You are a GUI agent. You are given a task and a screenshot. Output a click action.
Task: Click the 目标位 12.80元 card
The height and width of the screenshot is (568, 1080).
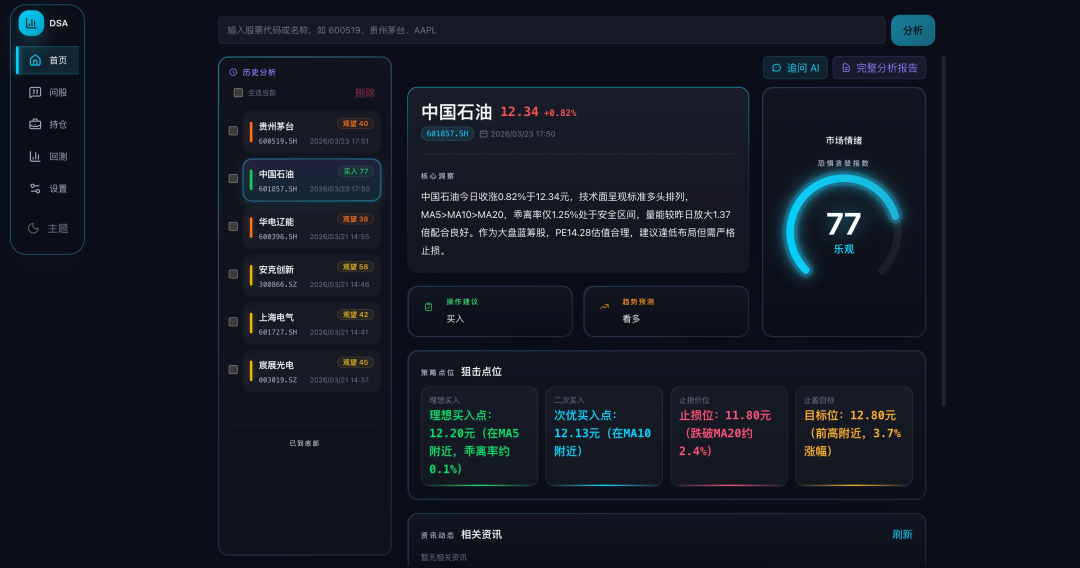click(854, 436)
